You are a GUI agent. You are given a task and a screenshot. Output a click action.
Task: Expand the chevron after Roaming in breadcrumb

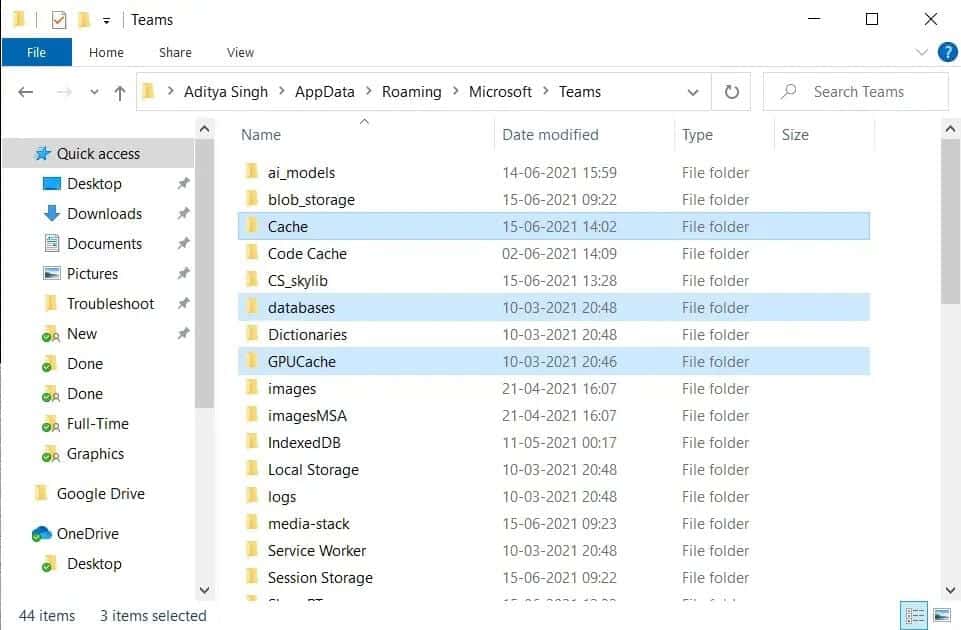tap(455, 91)
